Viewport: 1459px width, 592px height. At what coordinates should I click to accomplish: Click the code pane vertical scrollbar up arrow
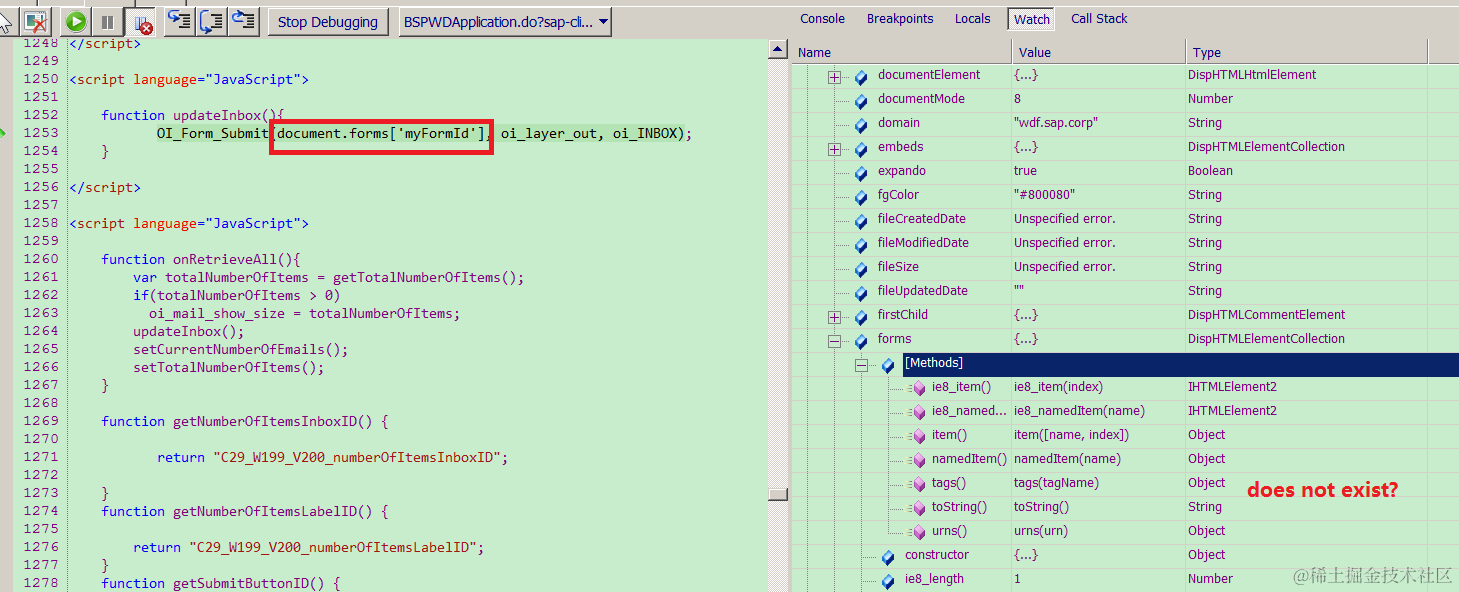(777, 49)
